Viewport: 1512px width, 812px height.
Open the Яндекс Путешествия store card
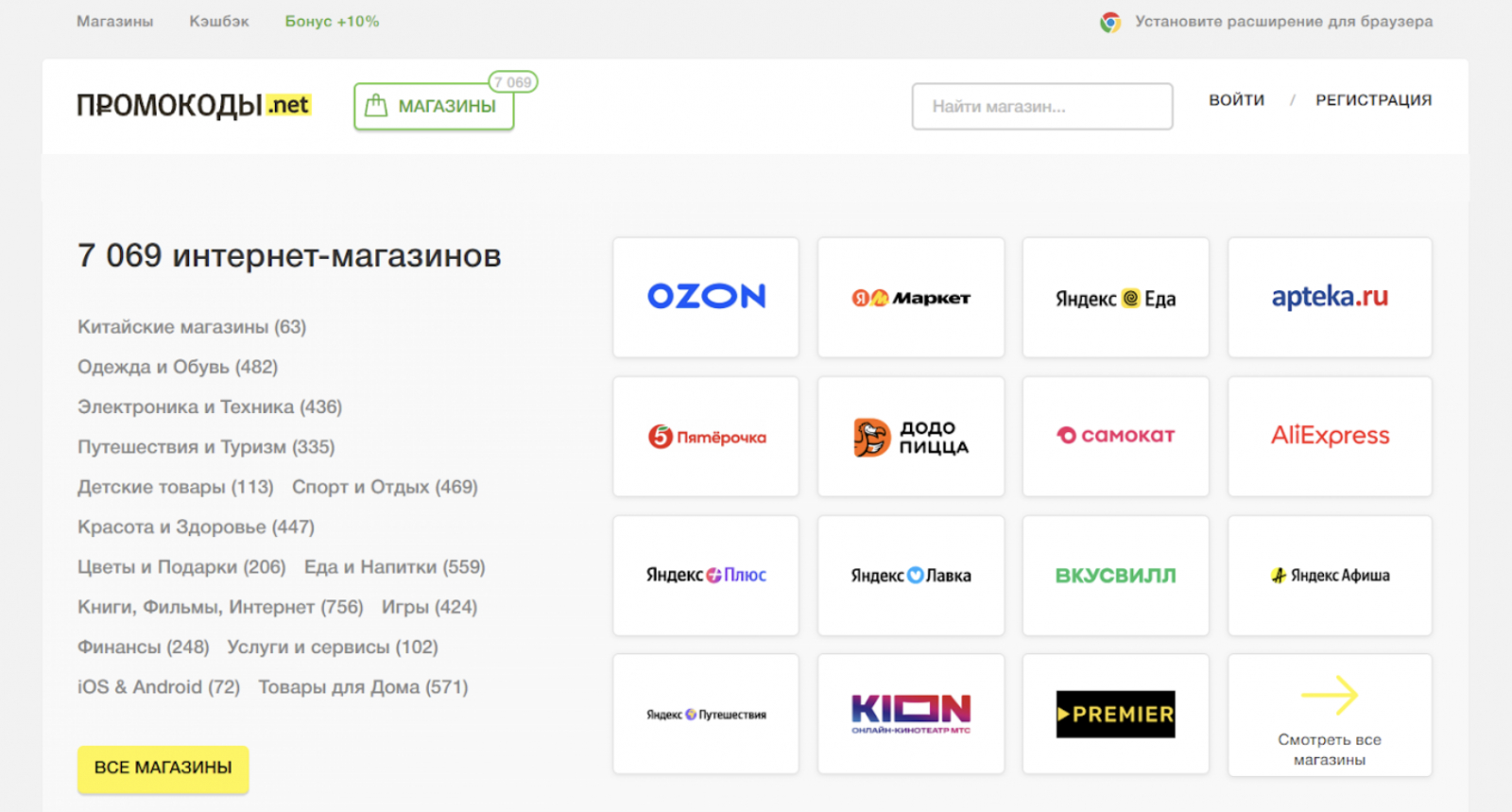point(706,714)
